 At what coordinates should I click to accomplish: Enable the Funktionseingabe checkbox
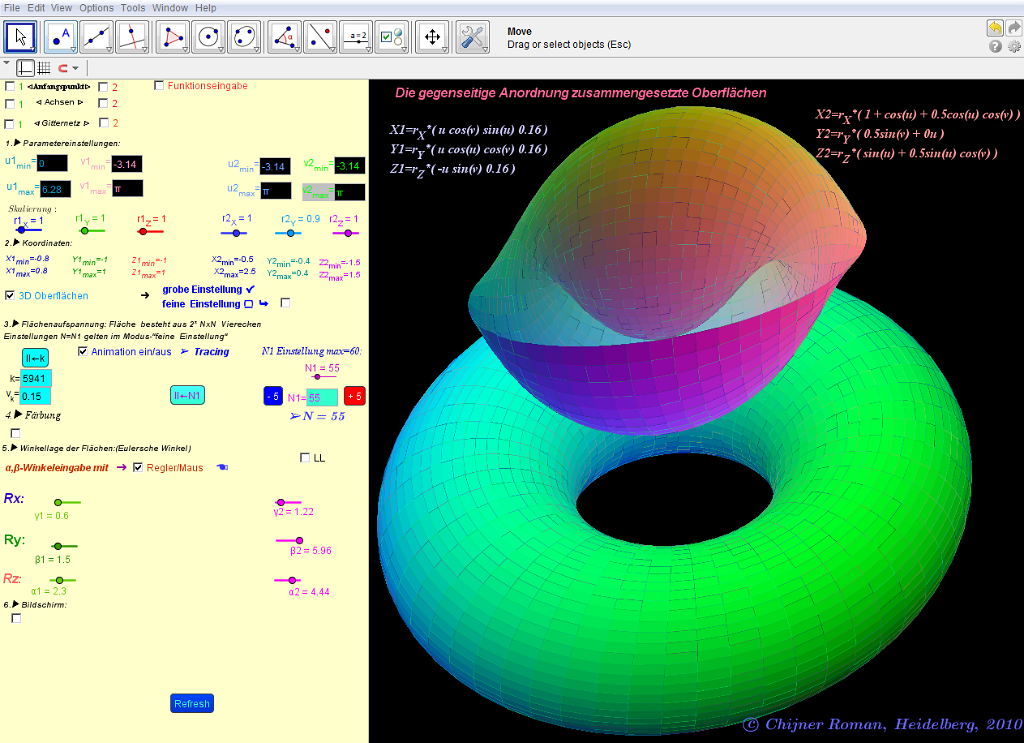tap(159, 86)
